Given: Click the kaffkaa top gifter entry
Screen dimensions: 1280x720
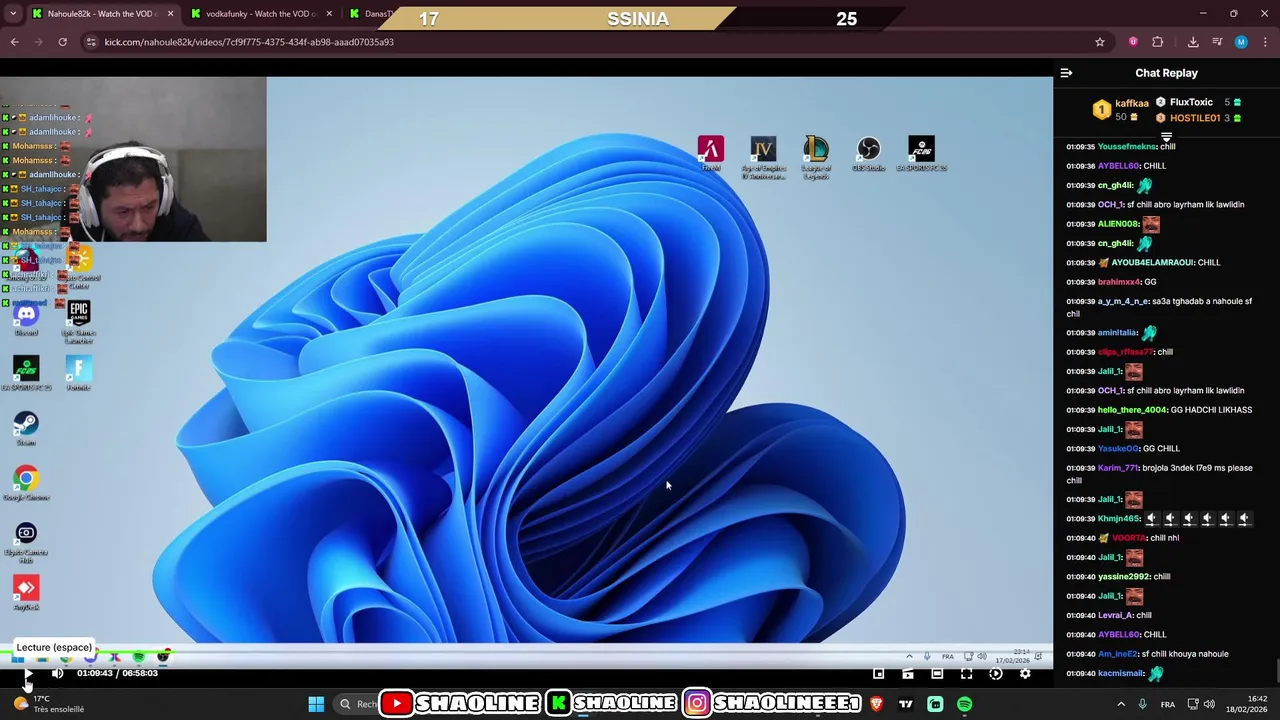Looking at the screenshot, I should coord(1120,110).
